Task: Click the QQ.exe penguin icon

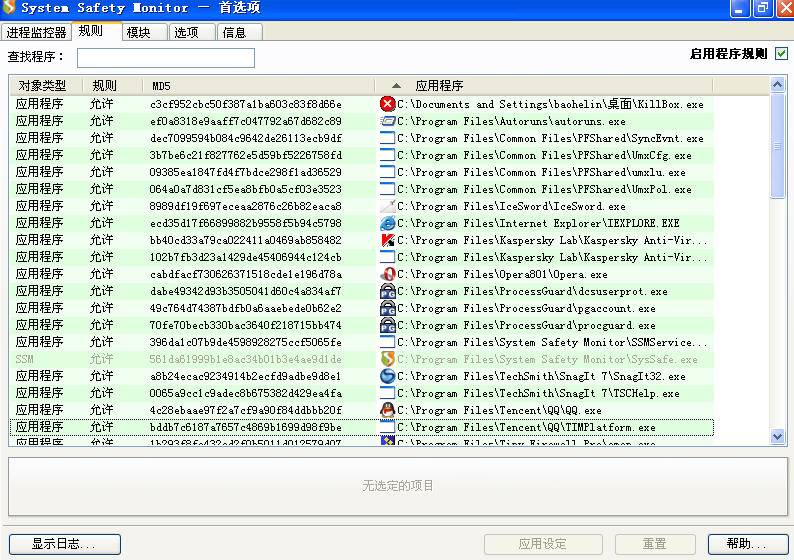Action: tap(387, 410)
